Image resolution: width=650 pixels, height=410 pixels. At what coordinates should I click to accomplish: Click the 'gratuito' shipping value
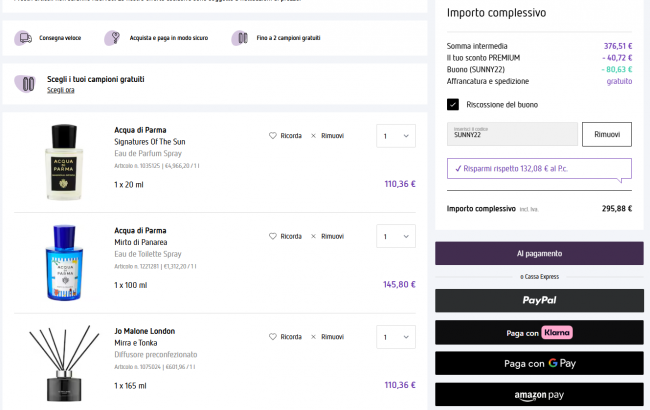pos(619,81)
